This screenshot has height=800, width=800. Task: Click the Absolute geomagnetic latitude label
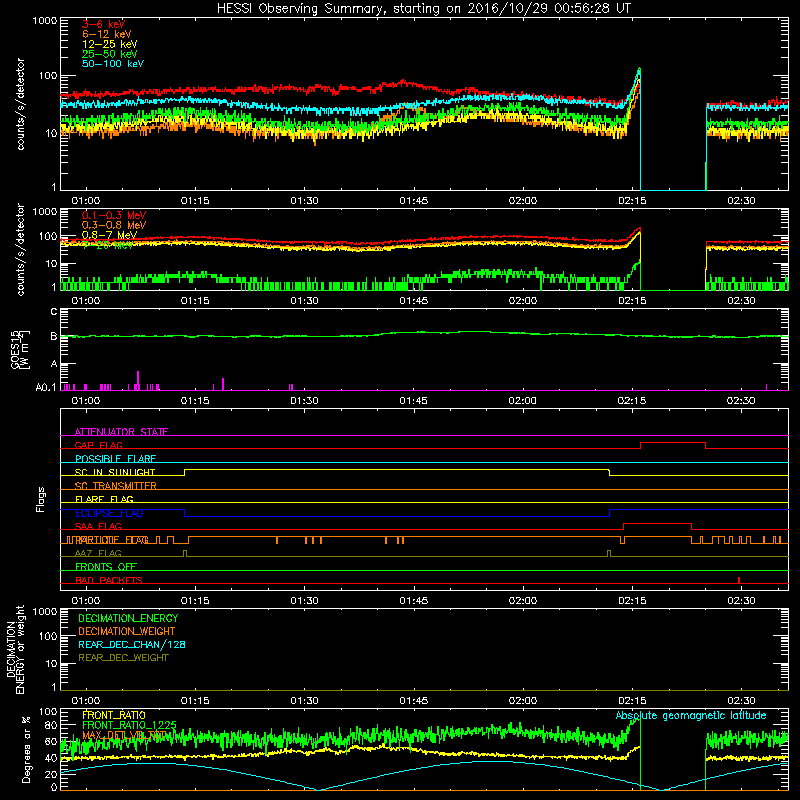tap(691, 715)
